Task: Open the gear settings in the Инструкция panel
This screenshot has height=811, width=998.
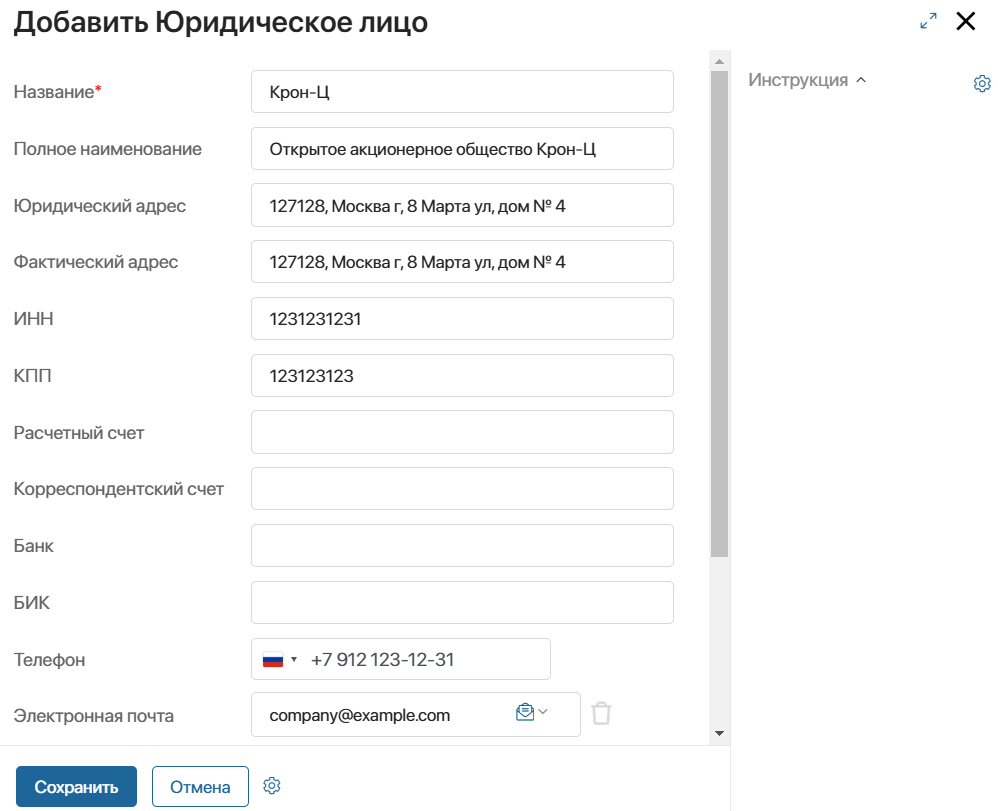Action: [981, 83]
